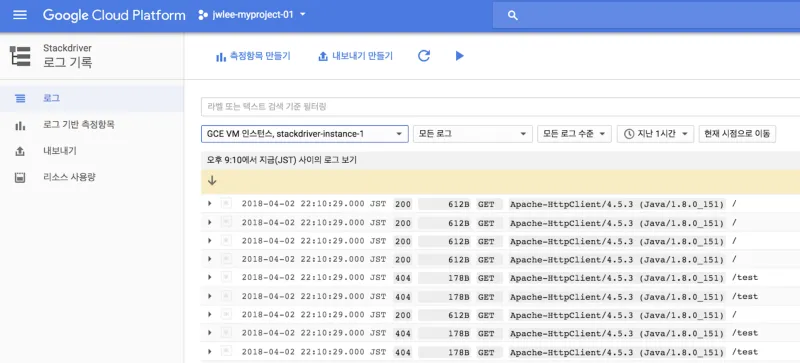
Task: Expand the bottom-most visible 404 log entry
Action: [210, 351]
